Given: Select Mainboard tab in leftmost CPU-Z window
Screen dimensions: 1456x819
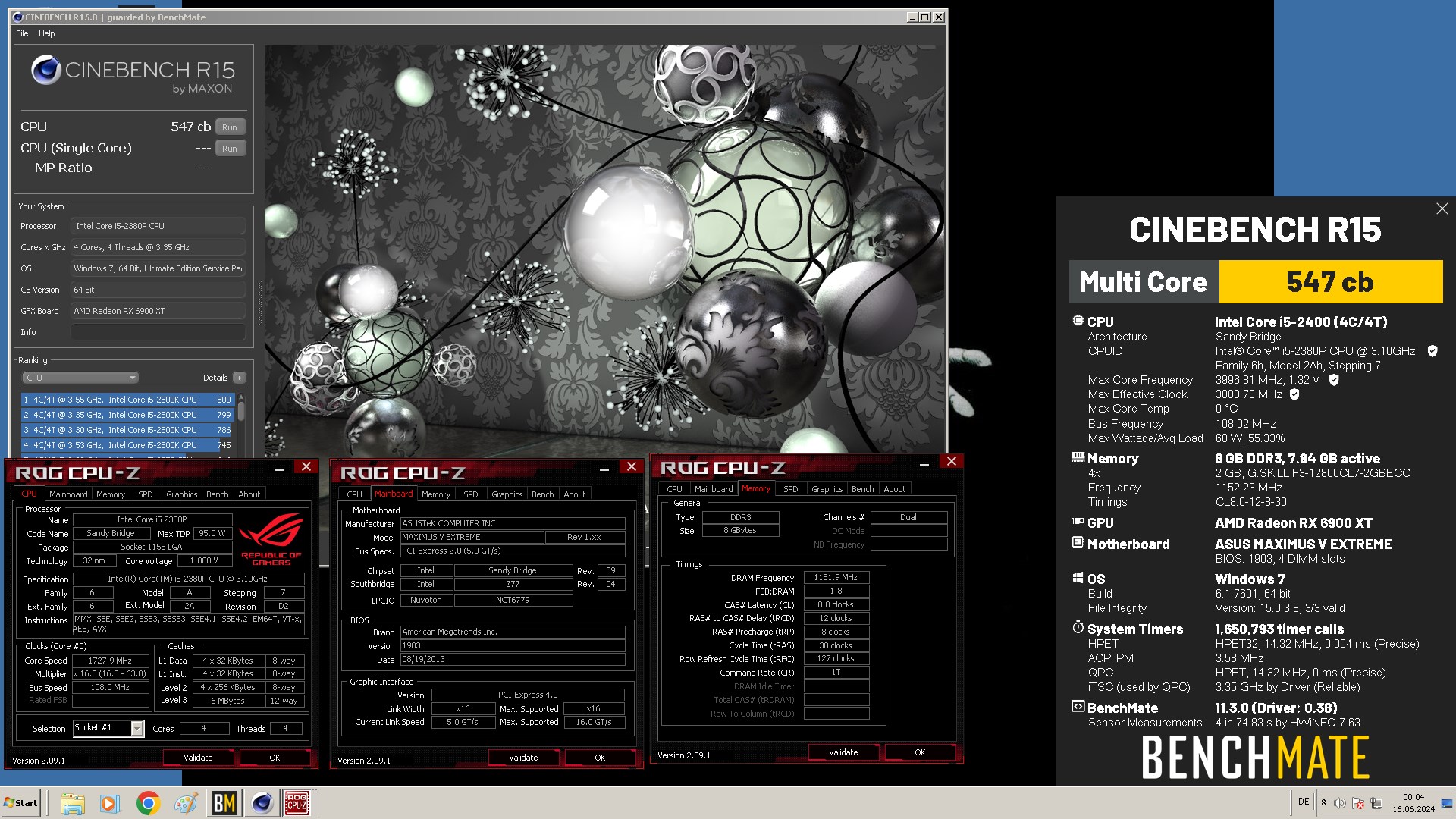Looking at the screenshot, I should click(68, 494).
